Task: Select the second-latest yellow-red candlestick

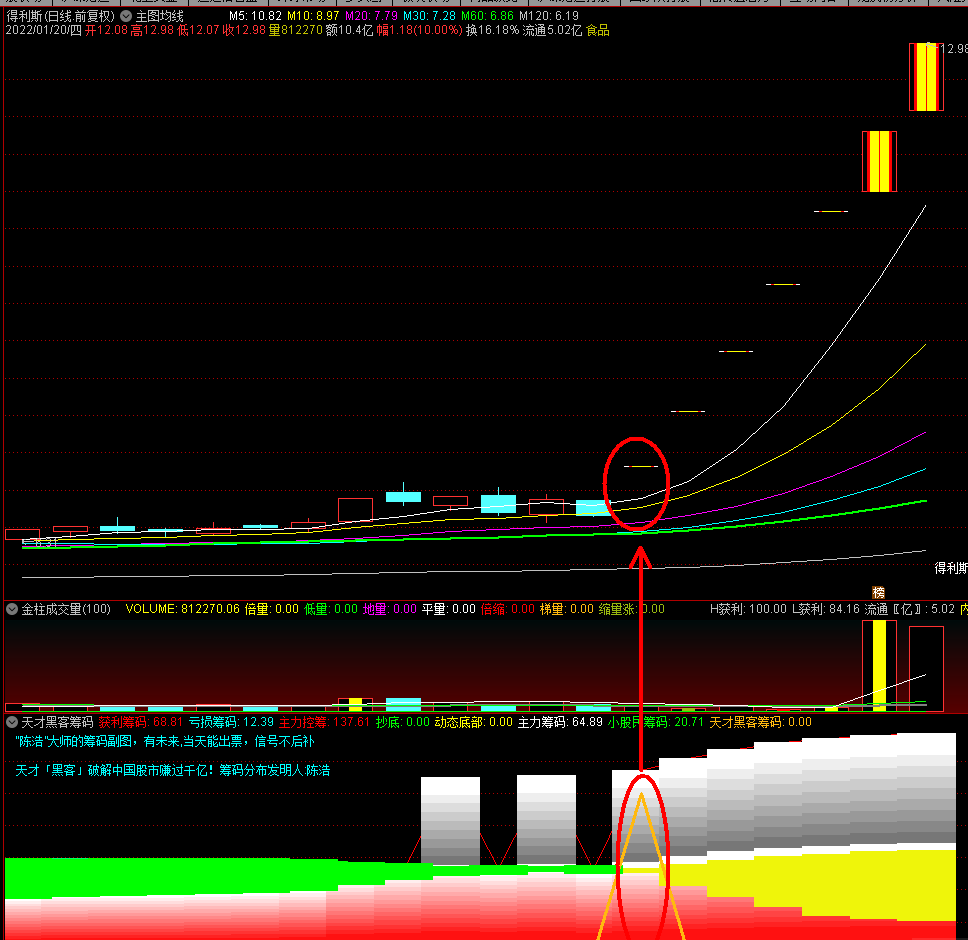Action: [x=879, y=161]
